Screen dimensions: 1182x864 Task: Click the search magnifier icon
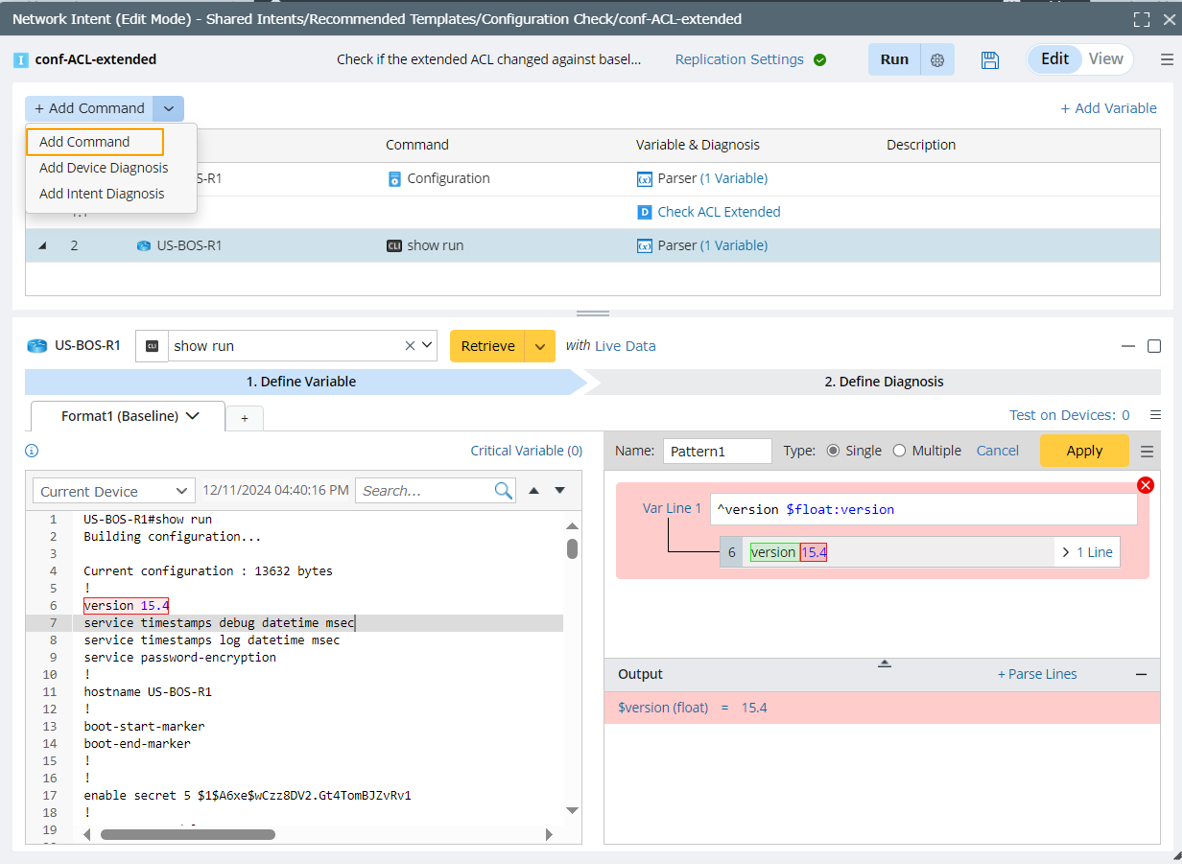click(503, 491)
